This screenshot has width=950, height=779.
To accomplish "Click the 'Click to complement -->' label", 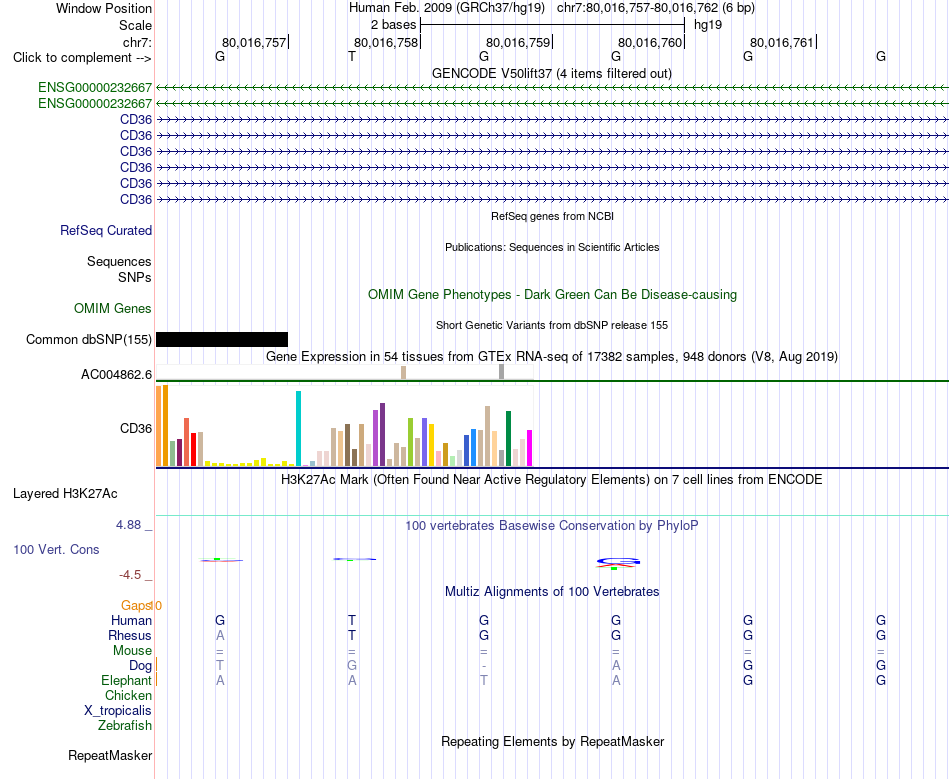I will coord(82,58).
